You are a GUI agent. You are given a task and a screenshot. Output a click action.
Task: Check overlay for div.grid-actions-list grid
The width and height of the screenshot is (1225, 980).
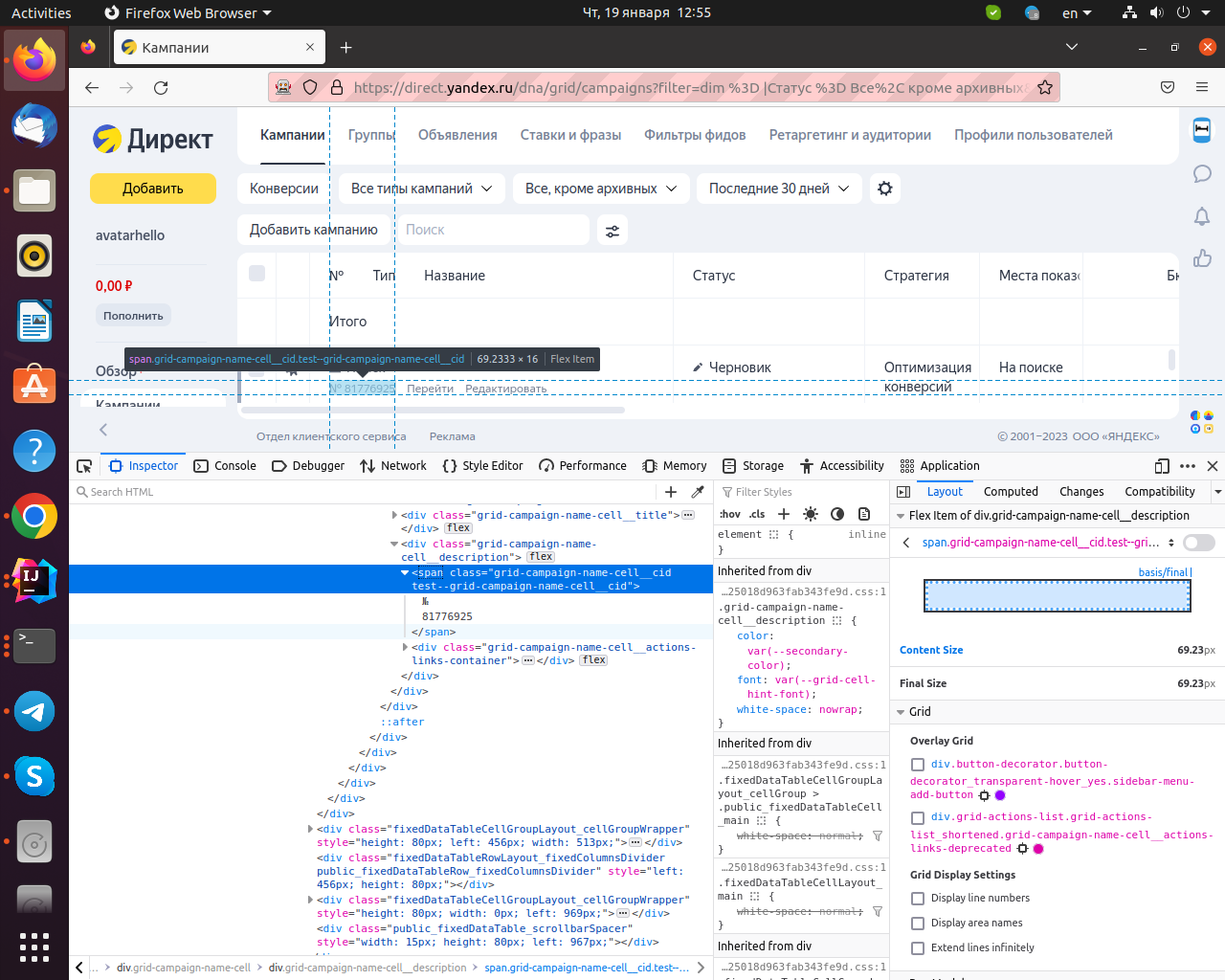(x=918, y=818)
